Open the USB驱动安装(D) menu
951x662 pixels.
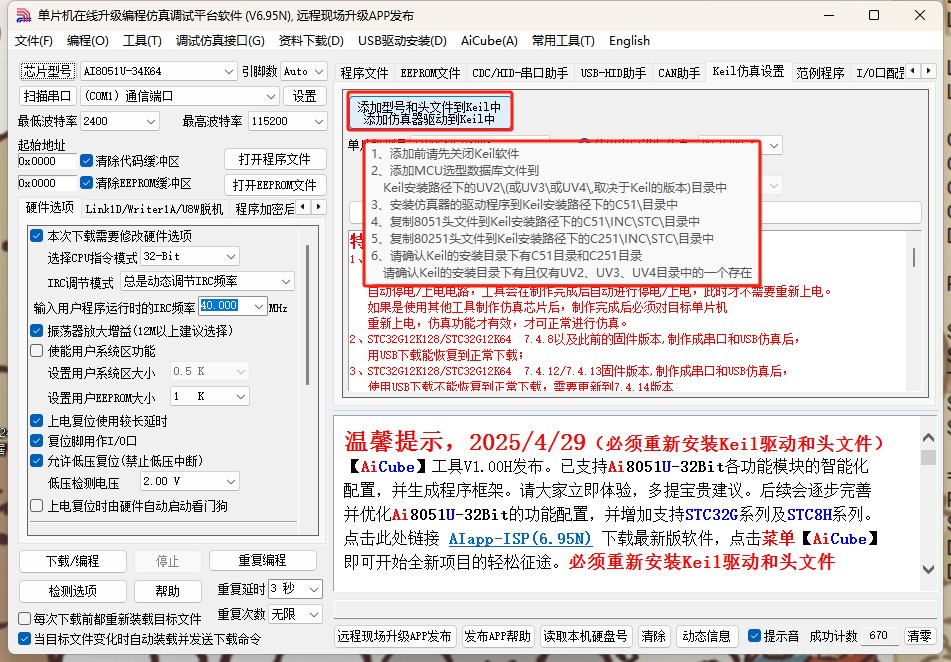(402, 41)
